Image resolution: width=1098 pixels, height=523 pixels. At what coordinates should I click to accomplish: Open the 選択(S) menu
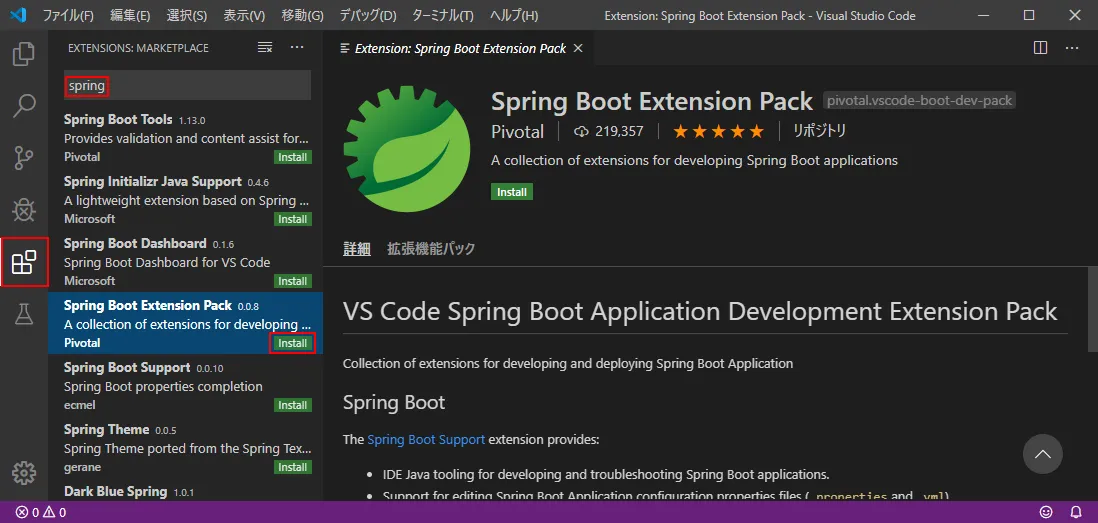pos(187,15)
